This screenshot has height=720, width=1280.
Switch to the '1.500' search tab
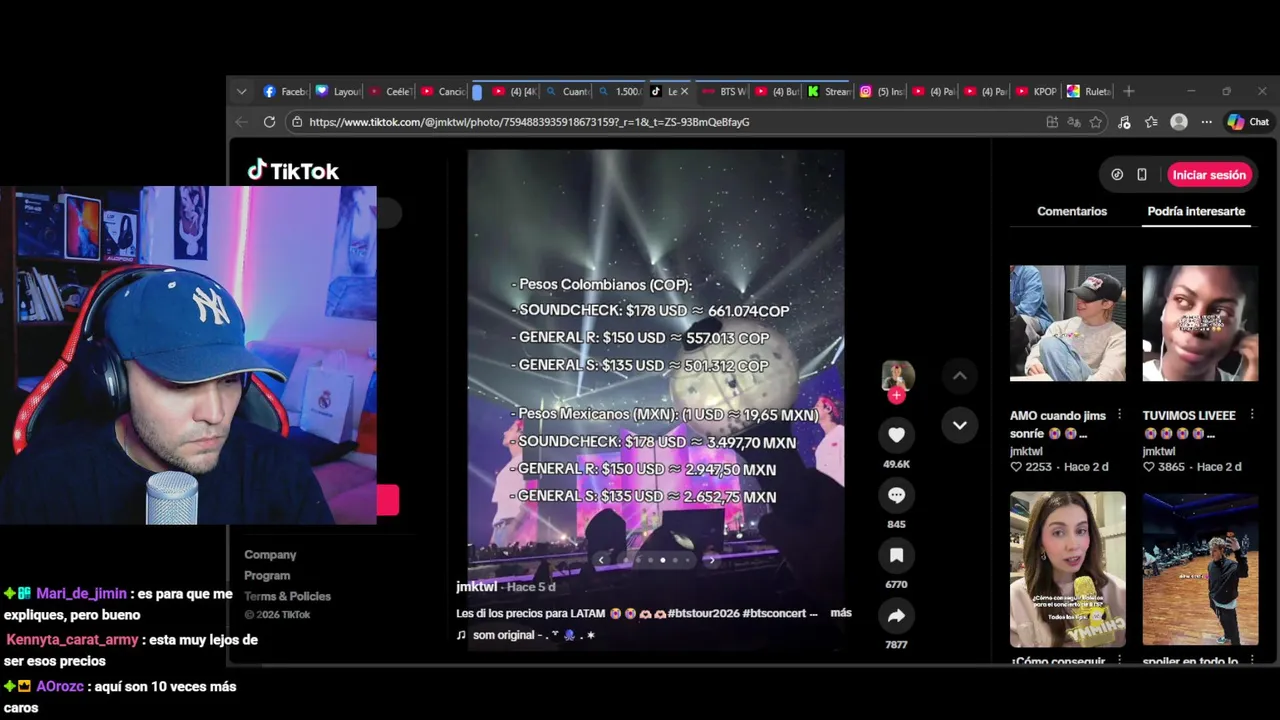[x=620, y=91]
